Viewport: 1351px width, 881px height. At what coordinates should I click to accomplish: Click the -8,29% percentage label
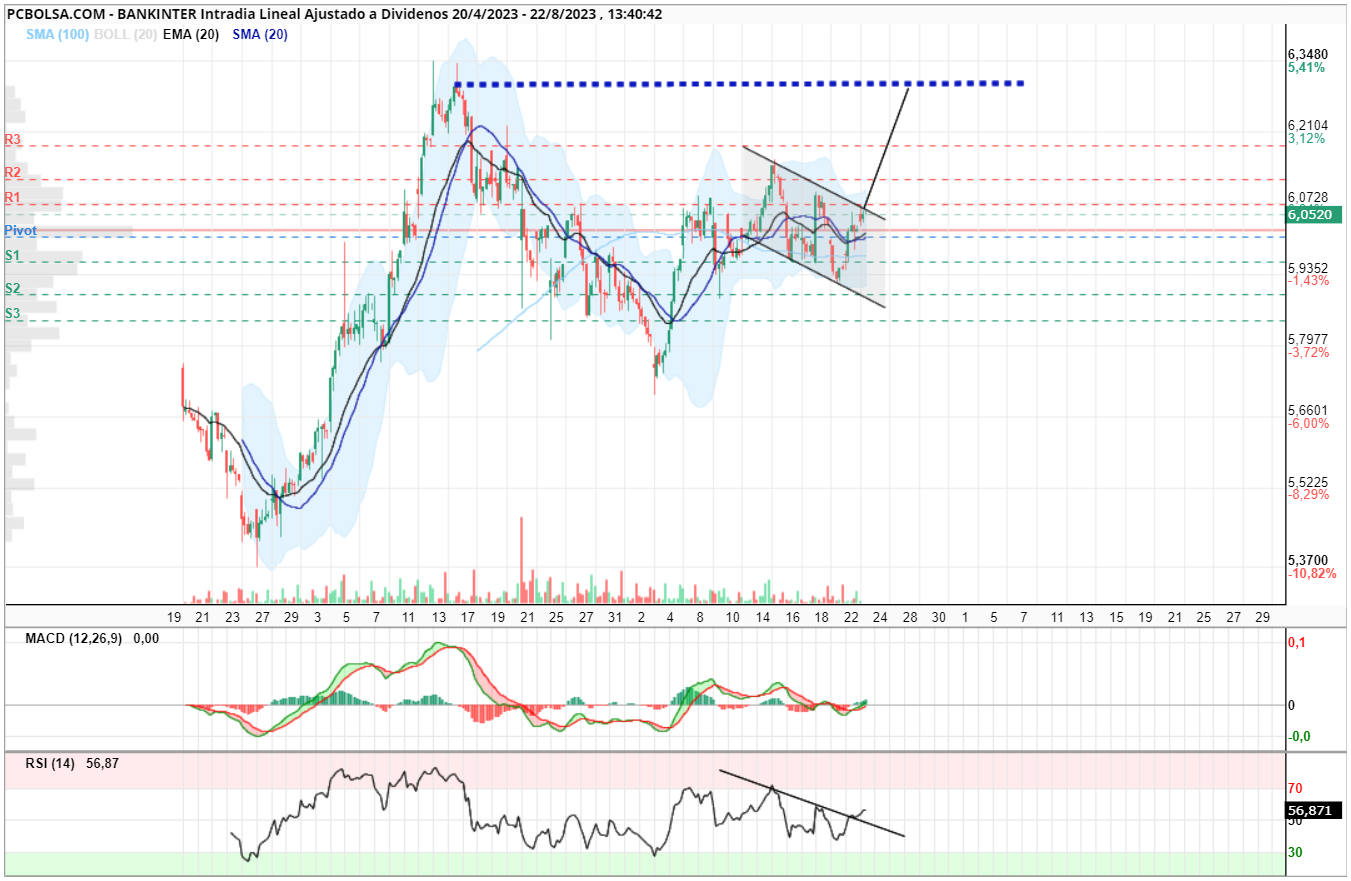(x=1308, y=495)
